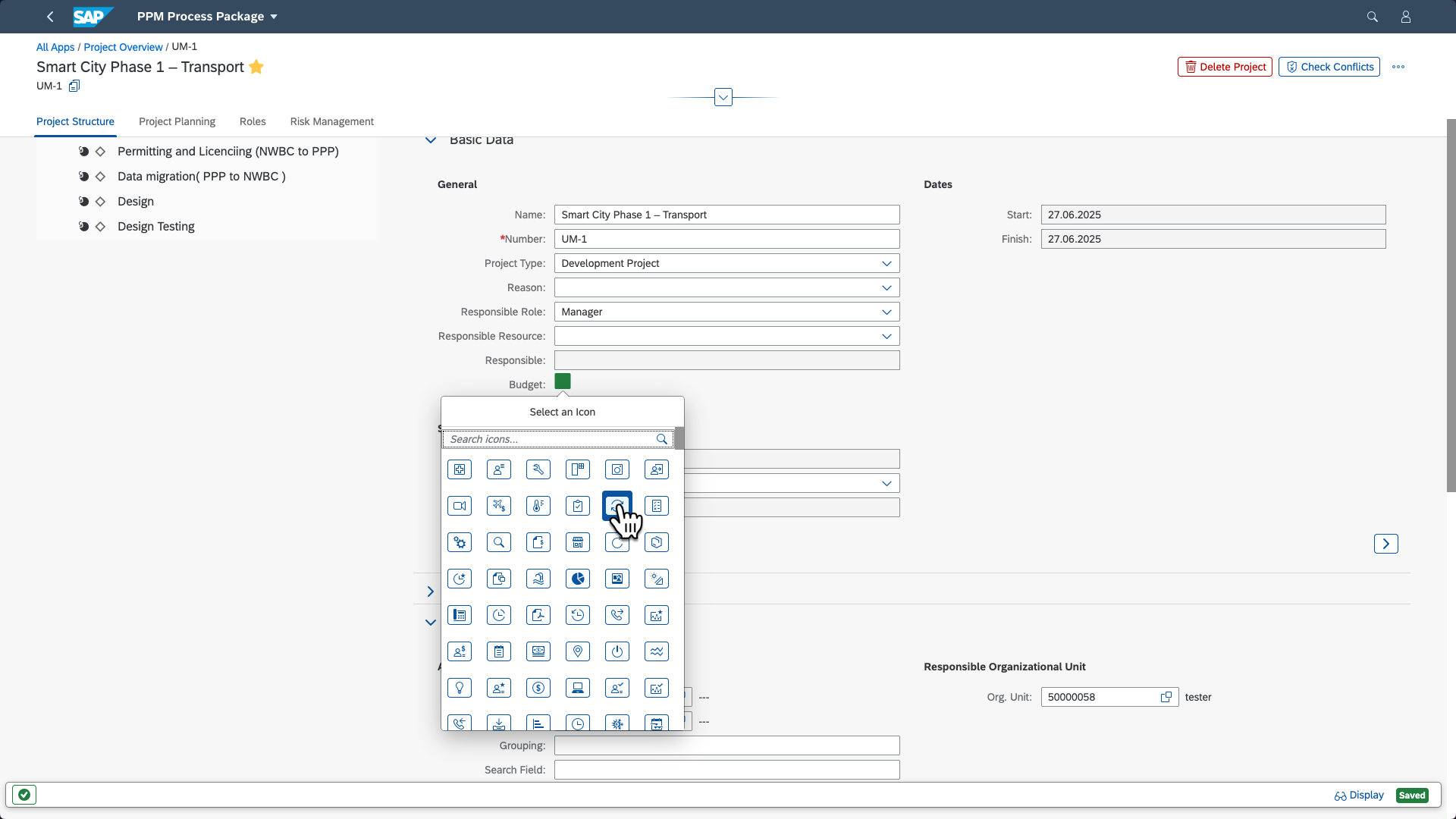Select the wrench icon in picker
The width and height of the screenshot is (1456, 819).
pyautogui.click(x=538, y=469)
